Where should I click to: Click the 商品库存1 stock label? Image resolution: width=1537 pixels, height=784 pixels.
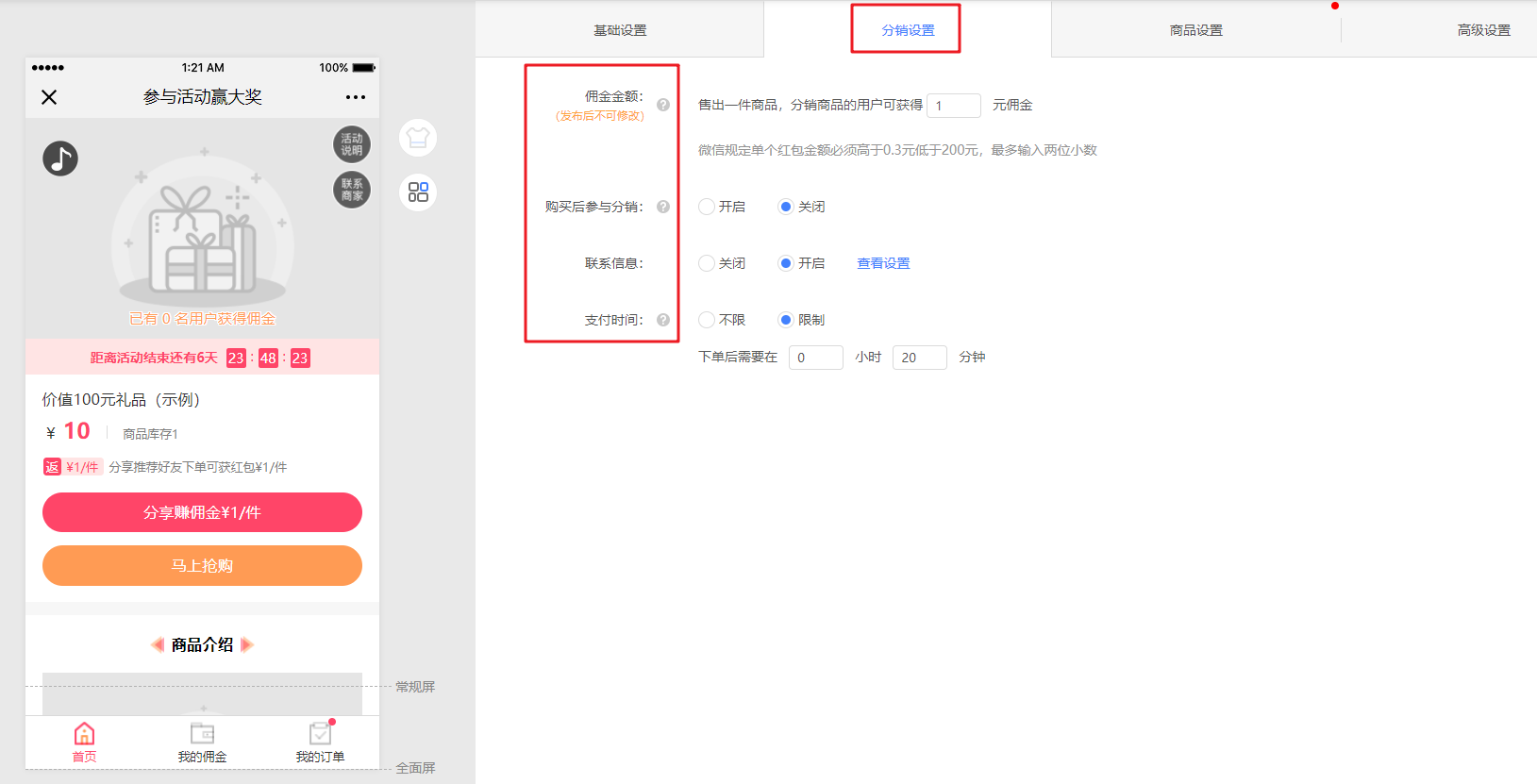point(150,434)
